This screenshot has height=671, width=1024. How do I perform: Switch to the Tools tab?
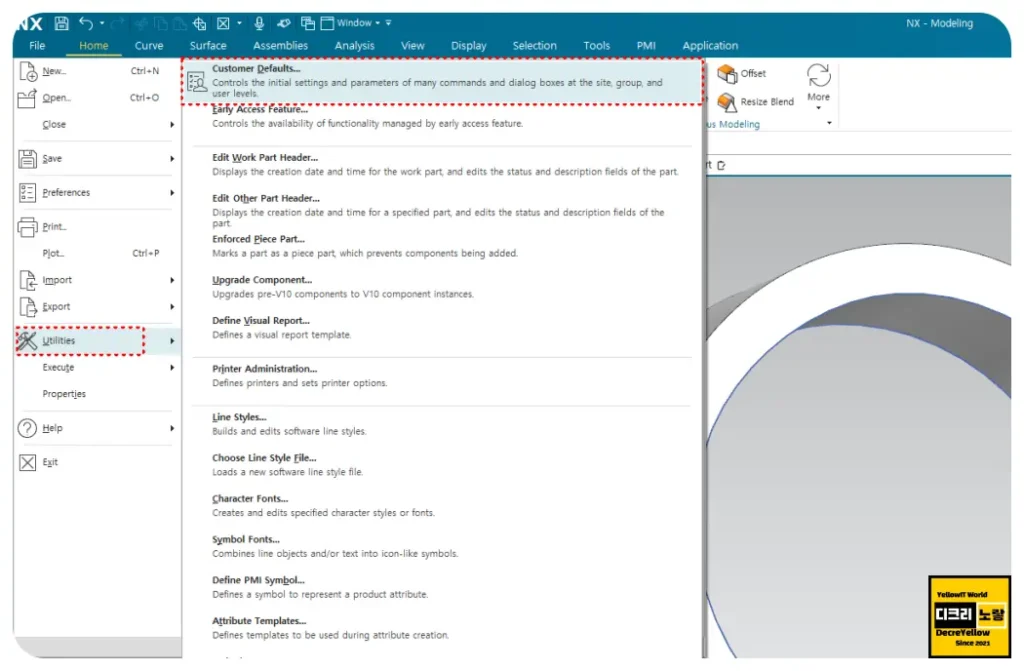tap(596, 46)
